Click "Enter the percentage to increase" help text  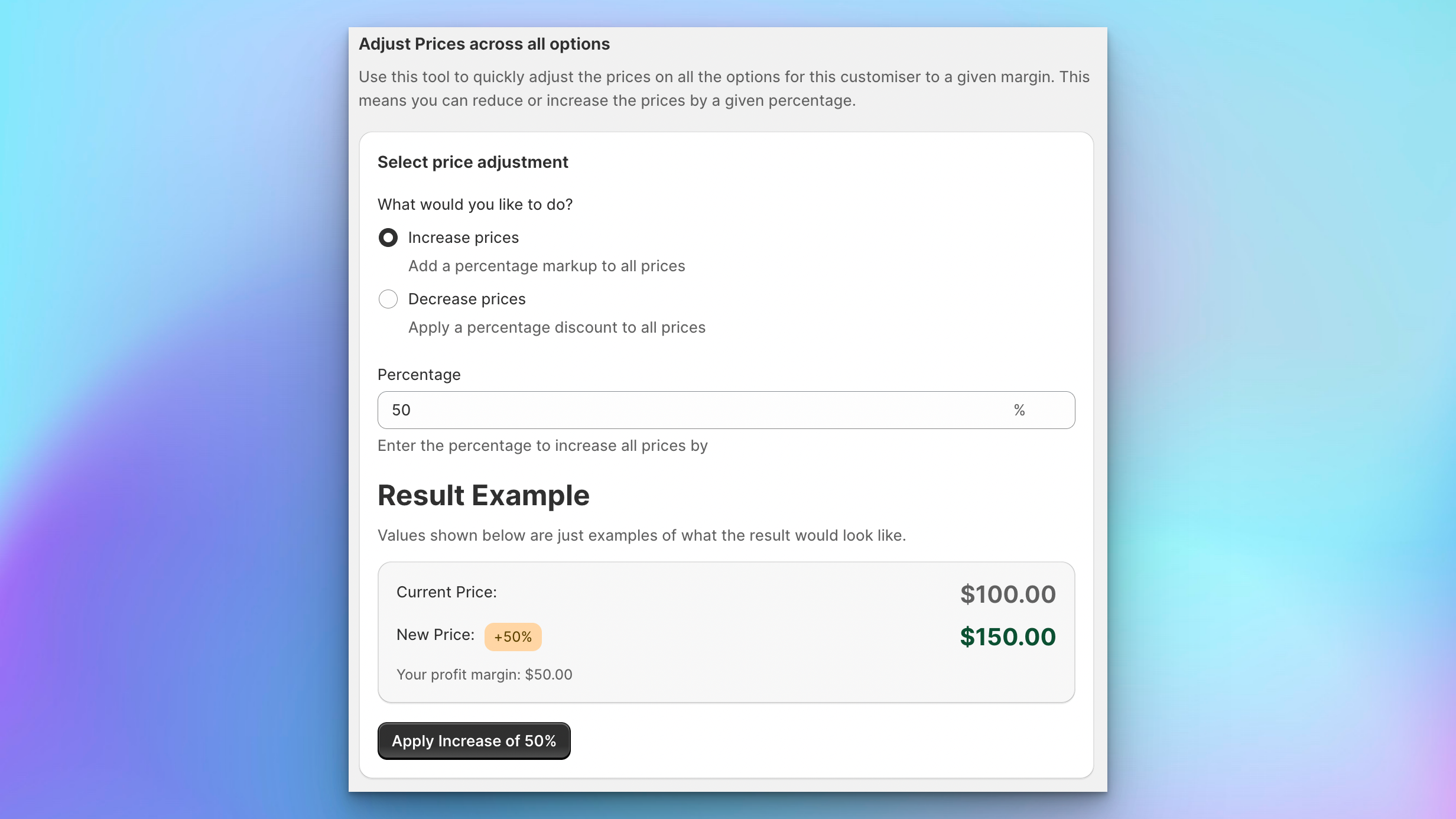tap(542, 446)
